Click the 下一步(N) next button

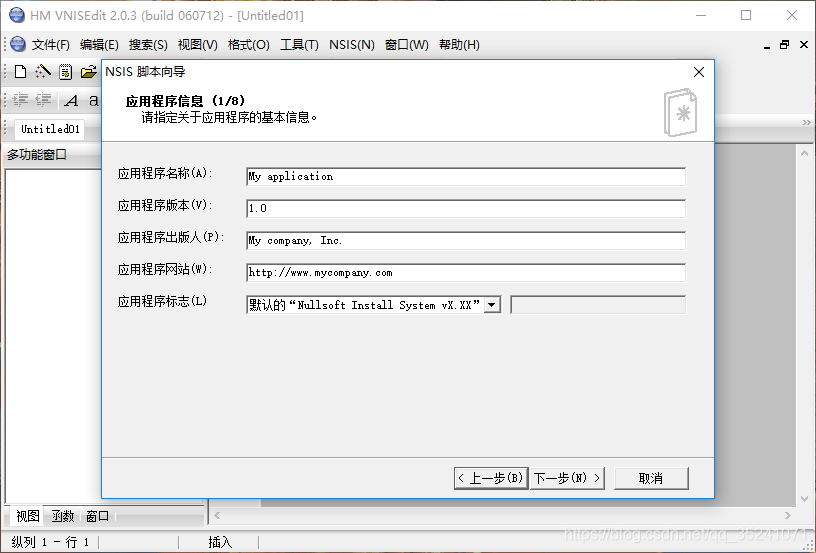pos(567,478)
